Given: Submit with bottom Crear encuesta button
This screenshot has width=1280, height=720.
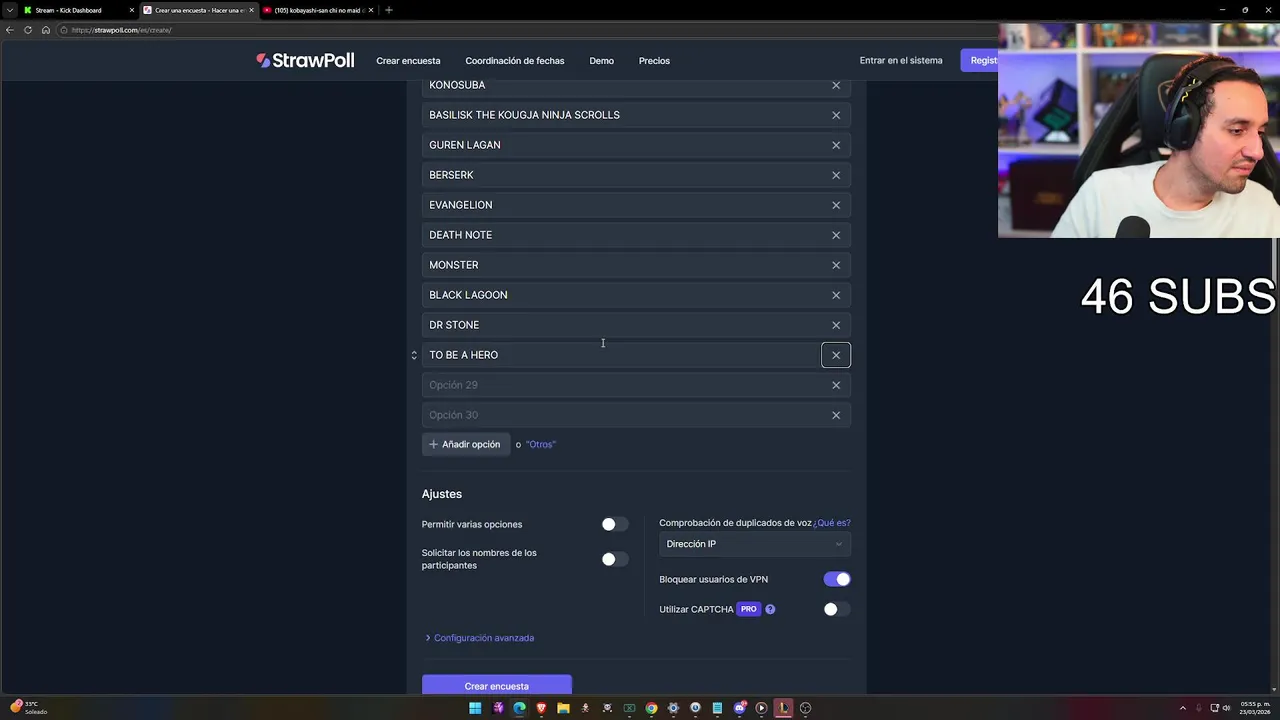Looking at the screenshot, I should 497,686.
